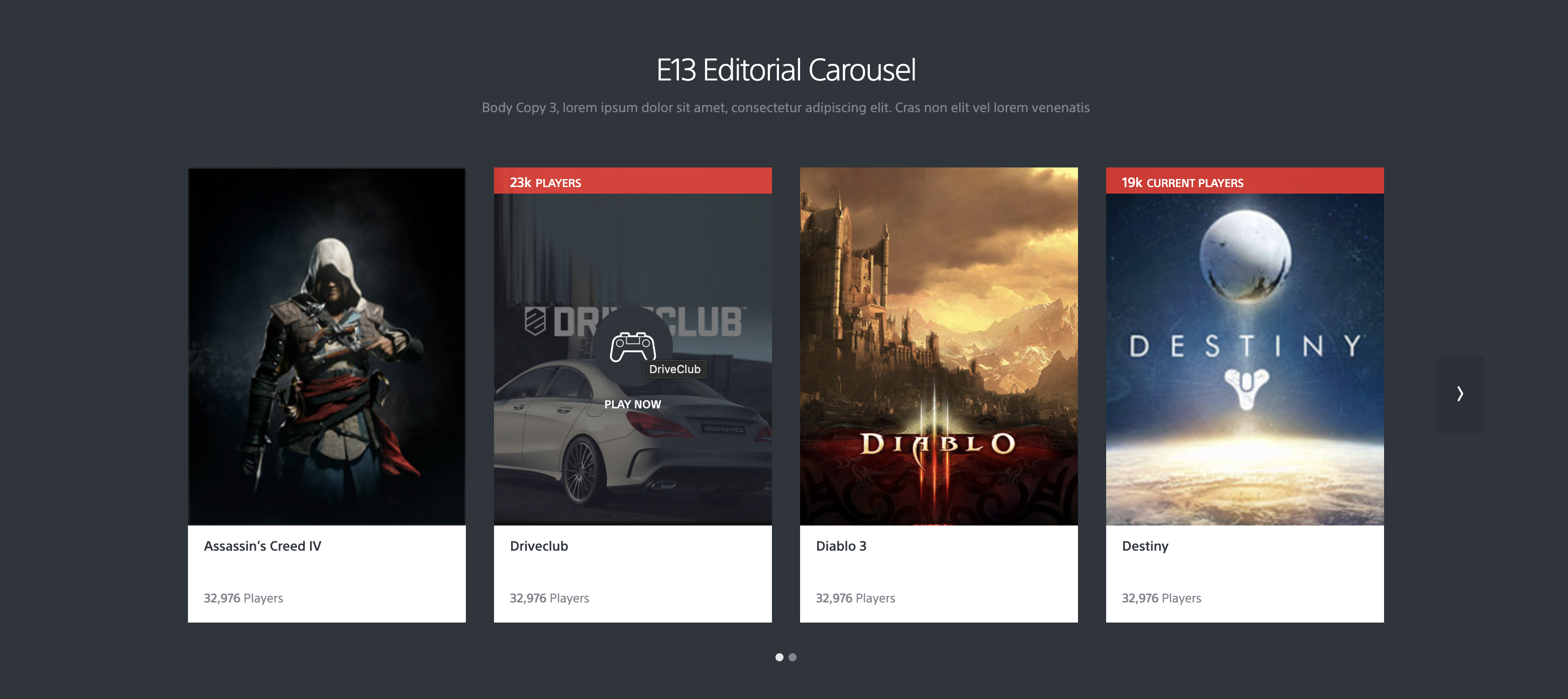Viewport: 1568px width, 699px height.
Task: Open the Destiny cover artwork
Action: pyautogui.click(x=1244, y=292)
